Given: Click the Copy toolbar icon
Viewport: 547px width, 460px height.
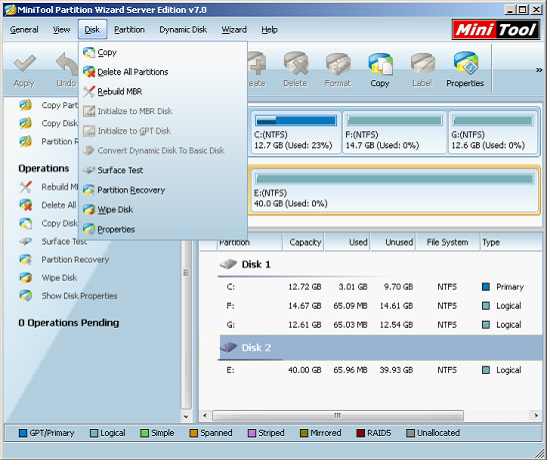Looking at the screenshot, I should (x=380, y=64).
